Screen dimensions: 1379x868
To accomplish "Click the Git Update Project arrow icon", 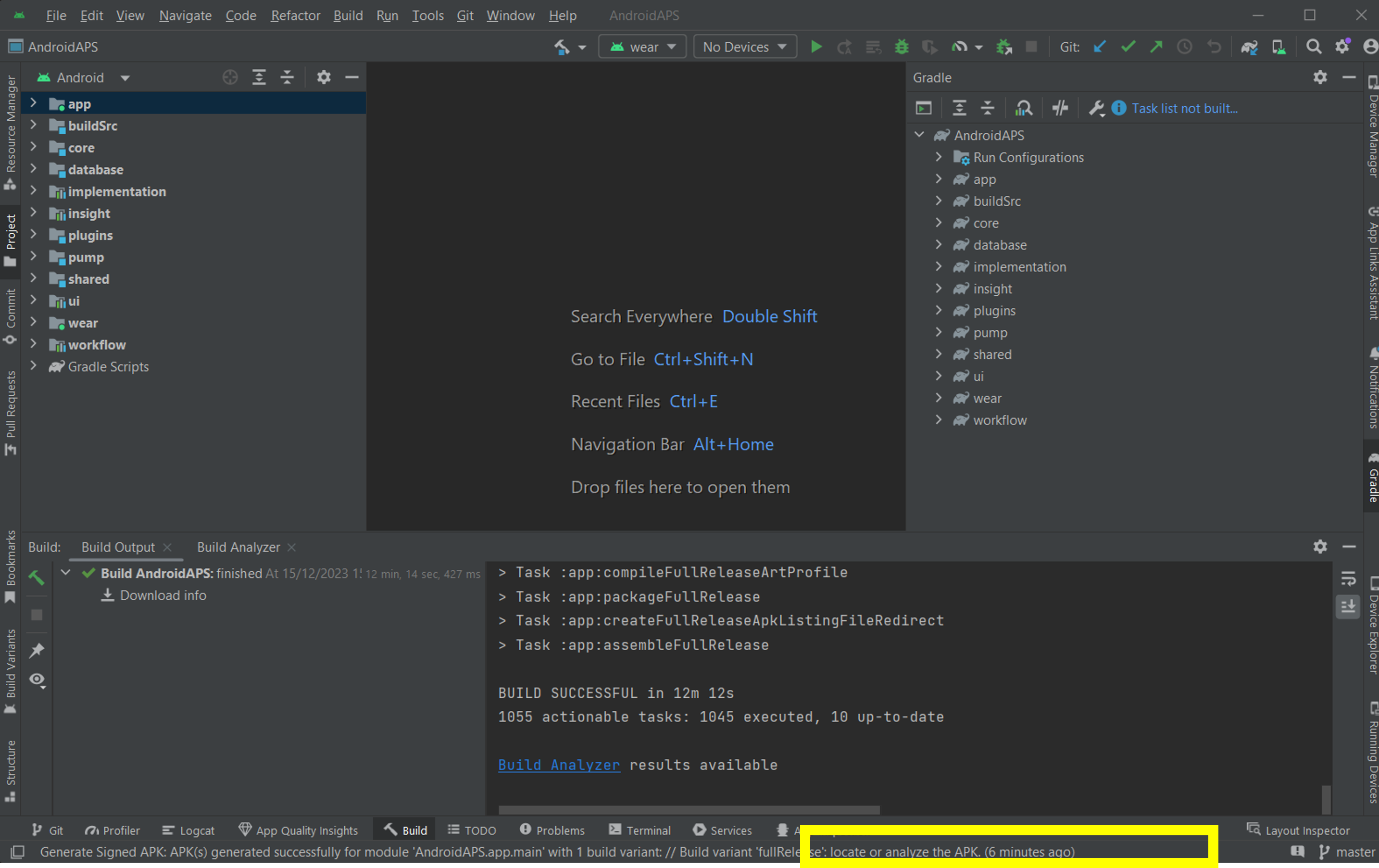I will pos(1099,47).
